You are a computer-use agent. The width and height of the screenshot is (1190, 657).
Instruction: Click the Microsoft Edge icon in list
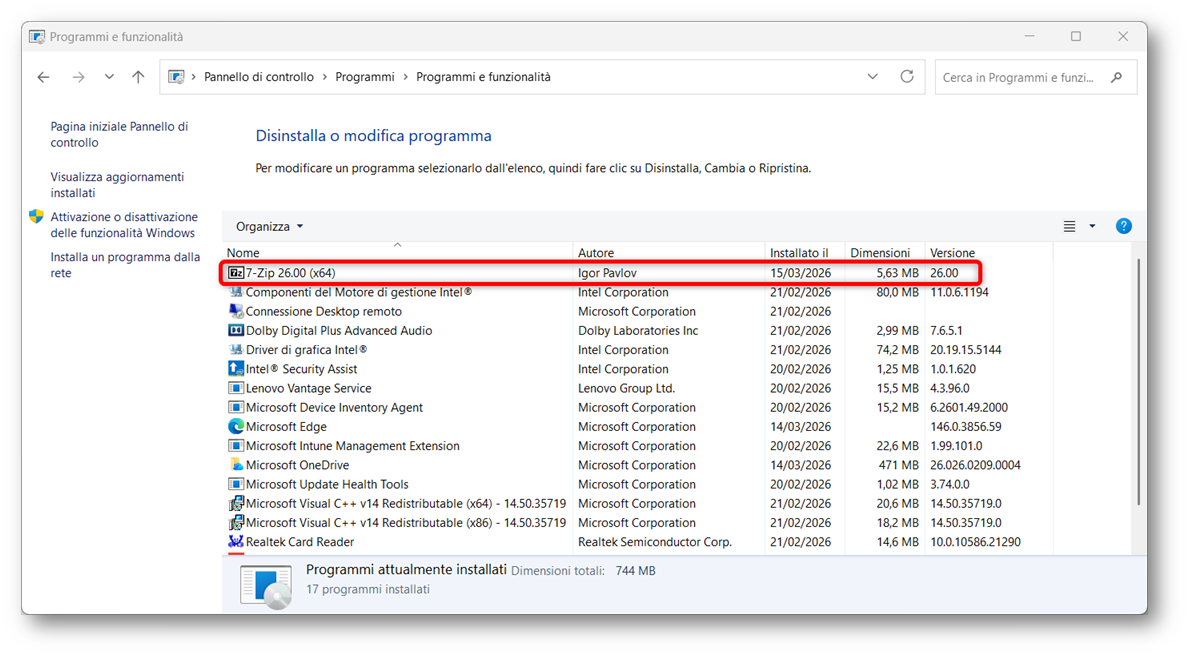pos(236,427)
